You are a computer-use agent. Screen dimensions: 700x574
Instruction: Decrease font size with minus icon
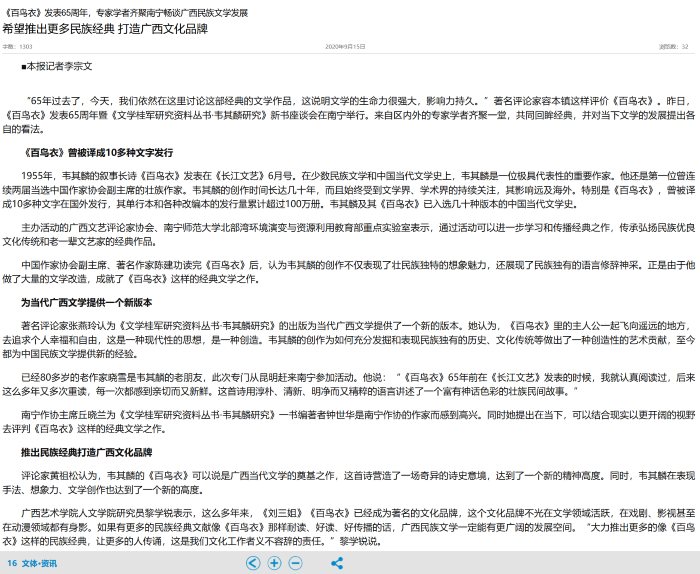coord(295,563)
